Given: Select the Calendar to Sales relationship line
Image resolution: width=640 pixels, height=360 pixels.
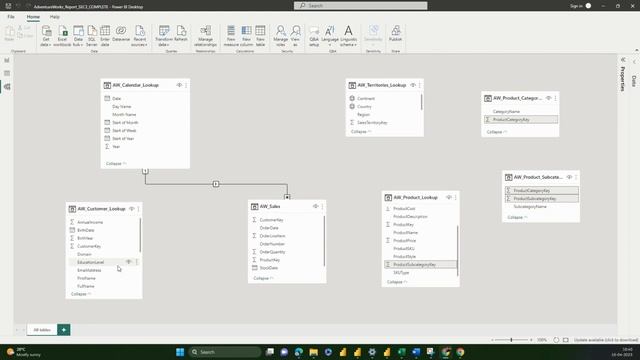Looking at the screenshot, I should point(216,184).
